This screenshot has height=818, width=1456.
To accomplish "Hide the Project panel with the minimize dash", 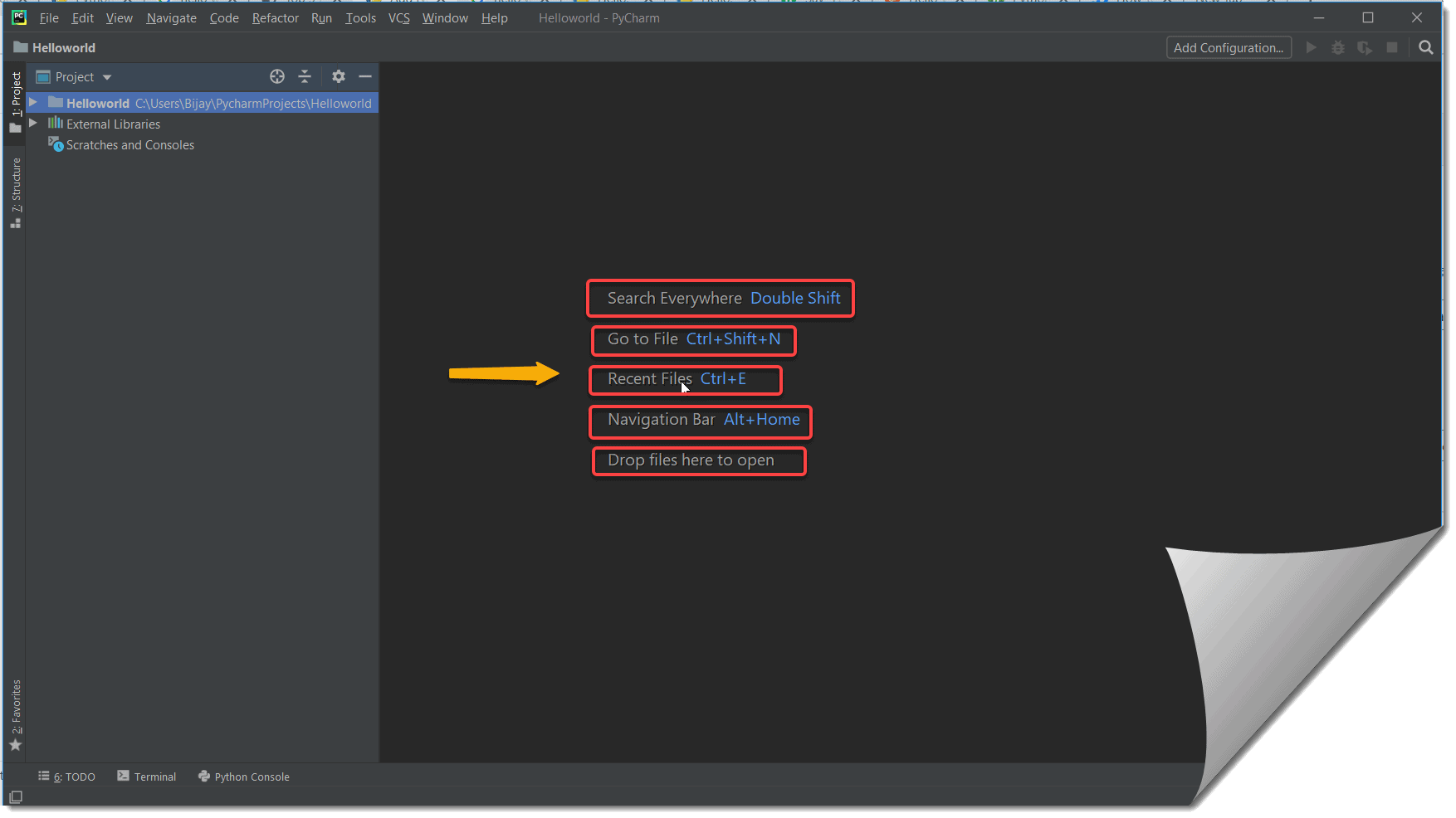I will [365, 76].
